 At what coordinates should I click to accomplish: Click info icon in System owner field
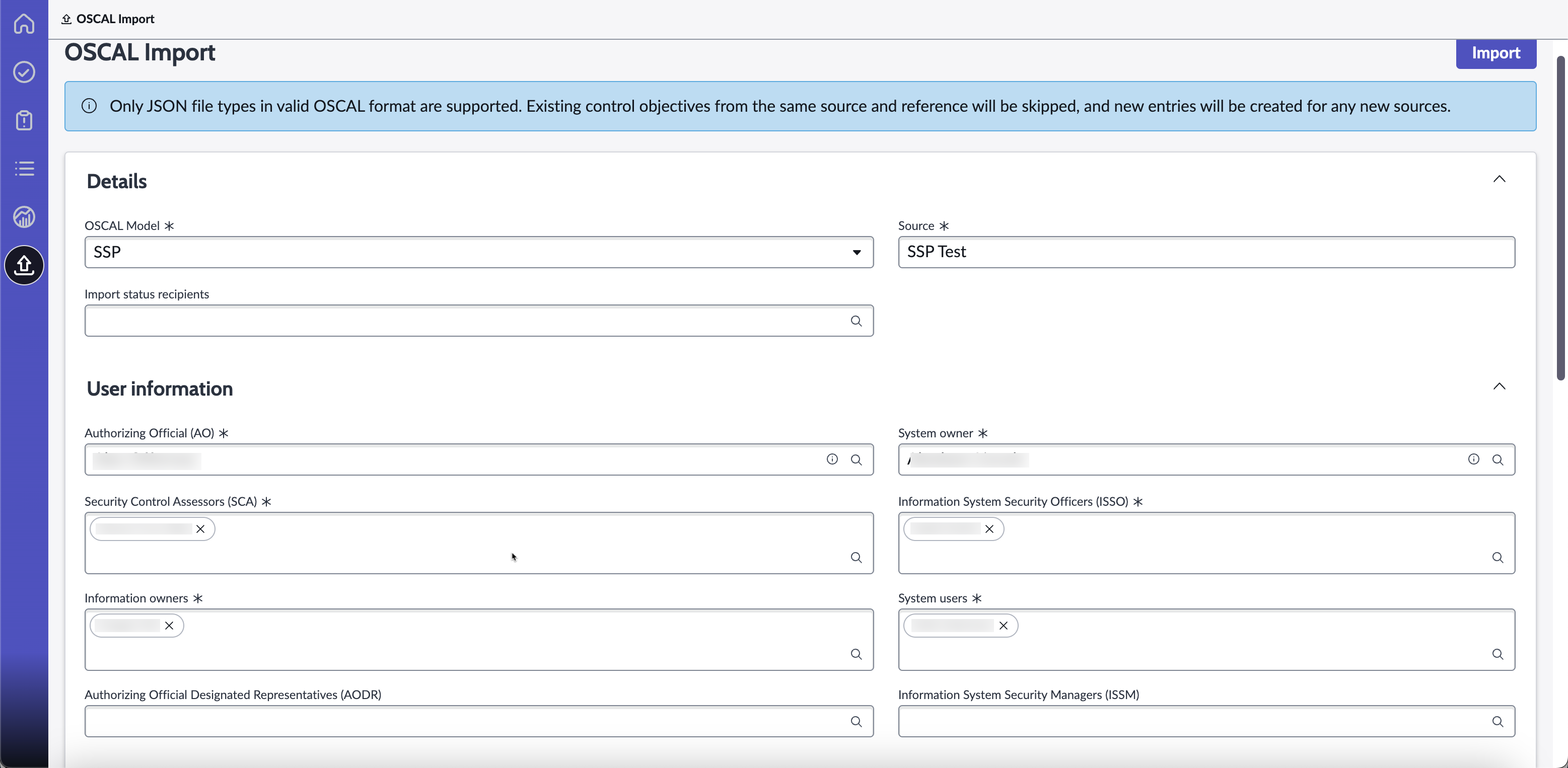pos(1473,459)
